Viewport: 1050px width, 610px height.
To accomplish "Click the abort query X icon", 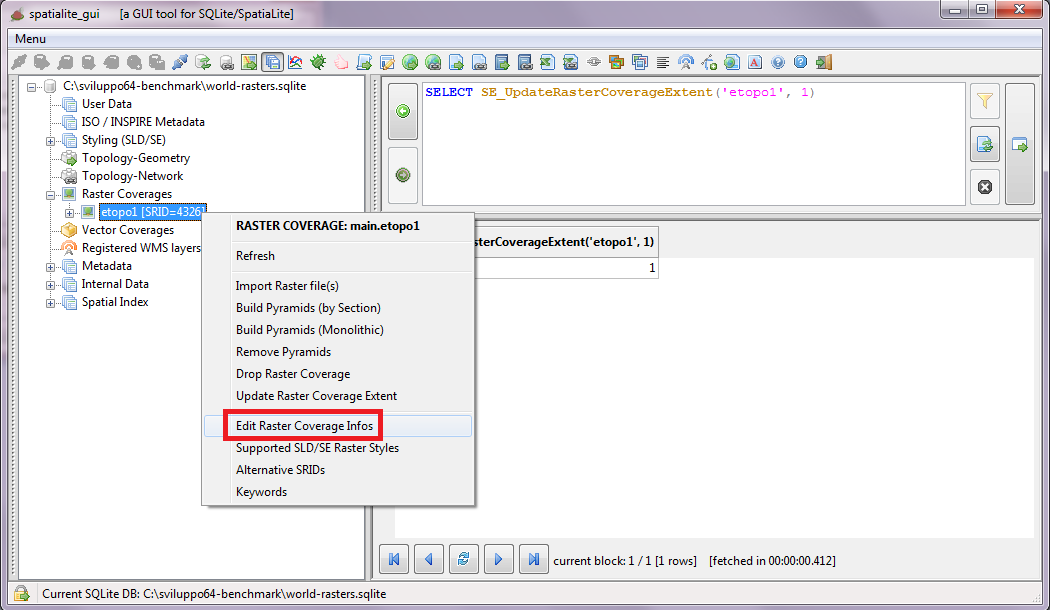I will point(984,187).
